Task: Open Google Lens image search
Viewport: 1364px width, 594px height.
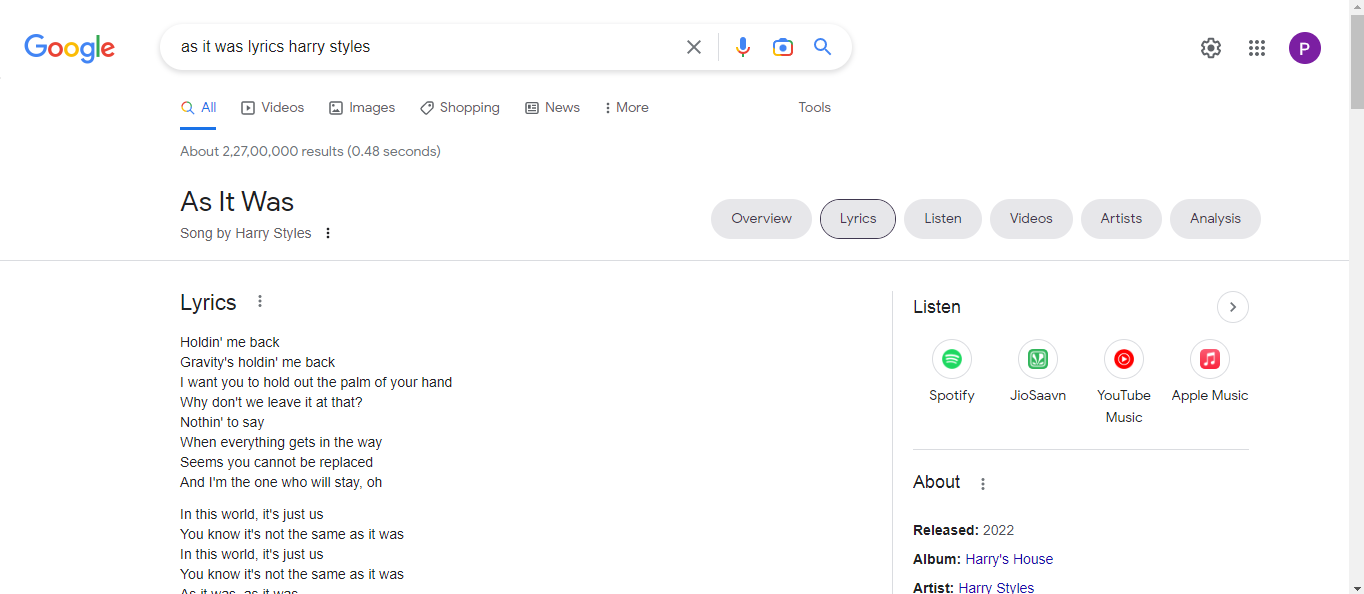Action: [x=782, y=47]
